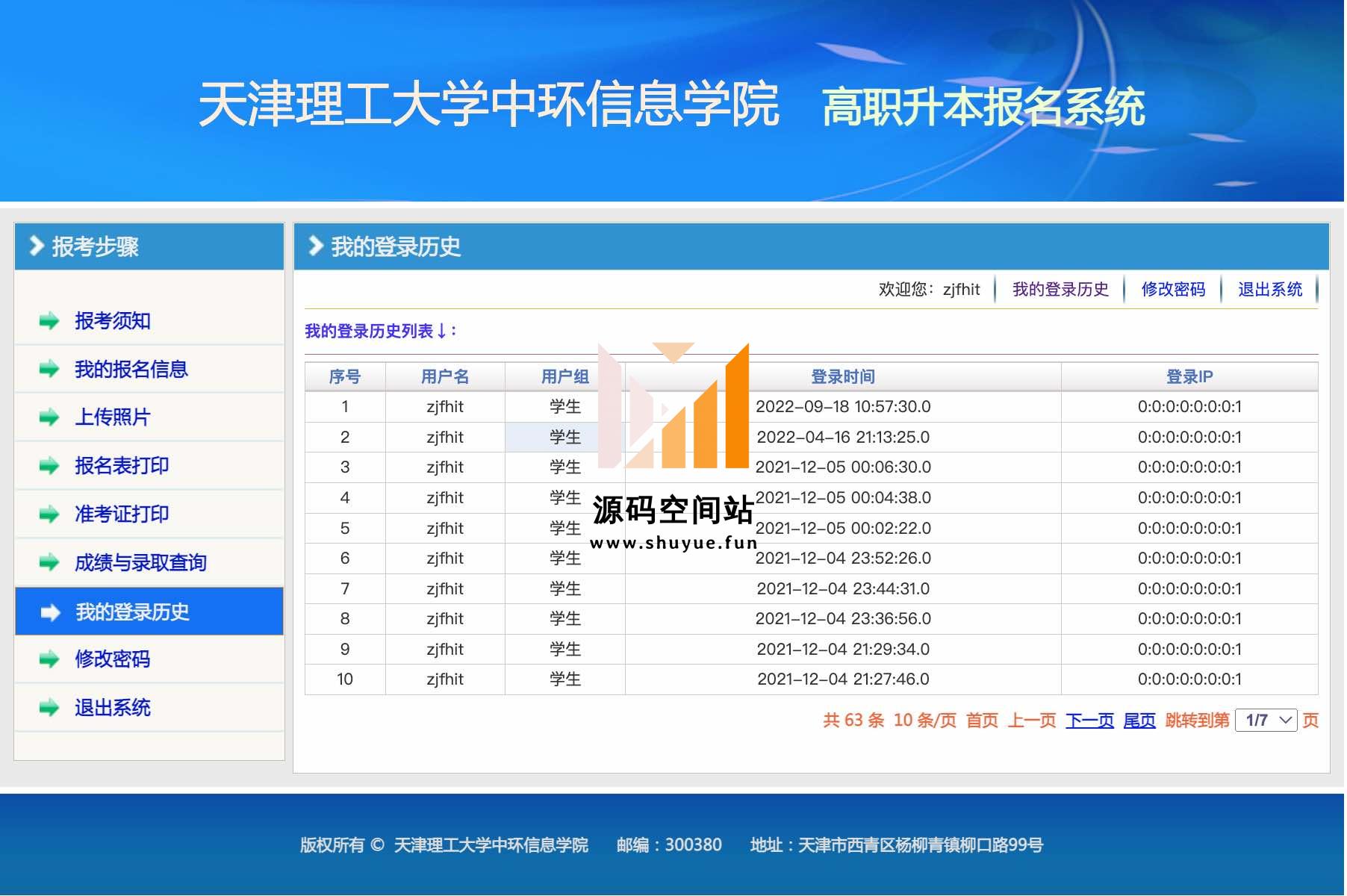
Task: Click the top 我的登录历史 link
Action: [x=1060, y=290]
